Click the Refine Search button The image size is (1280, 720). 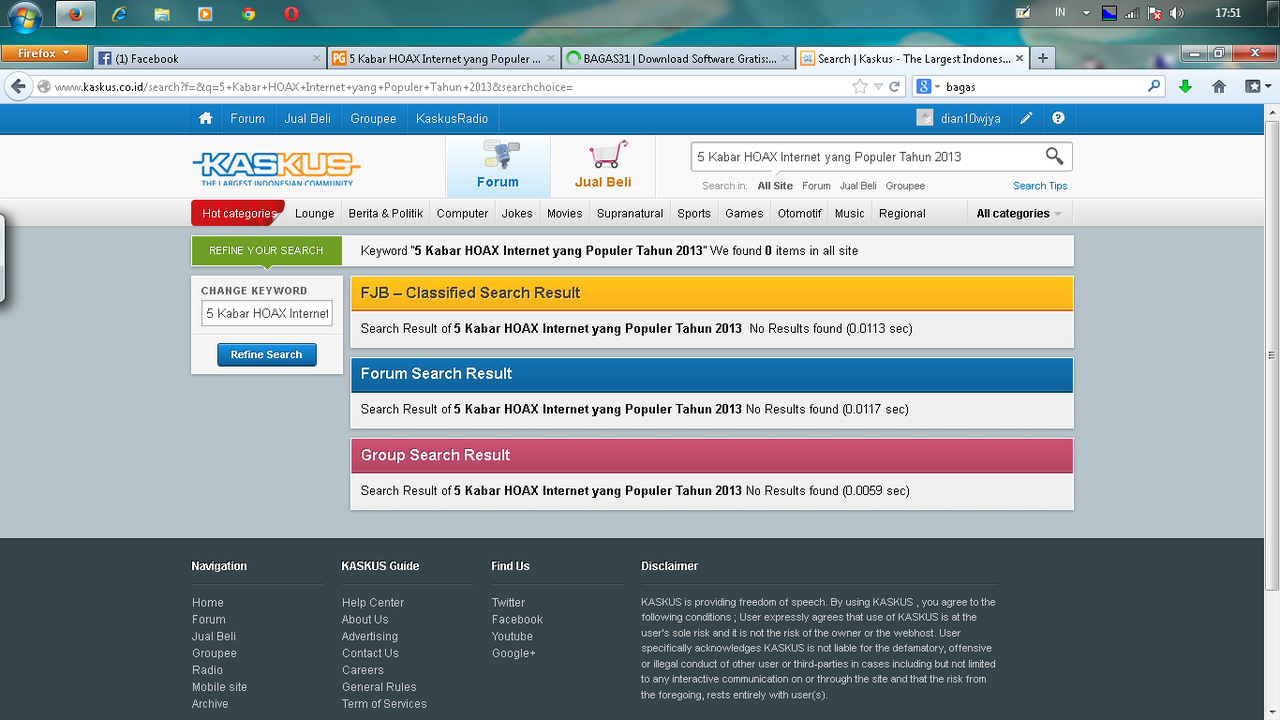tap(266, 354)
